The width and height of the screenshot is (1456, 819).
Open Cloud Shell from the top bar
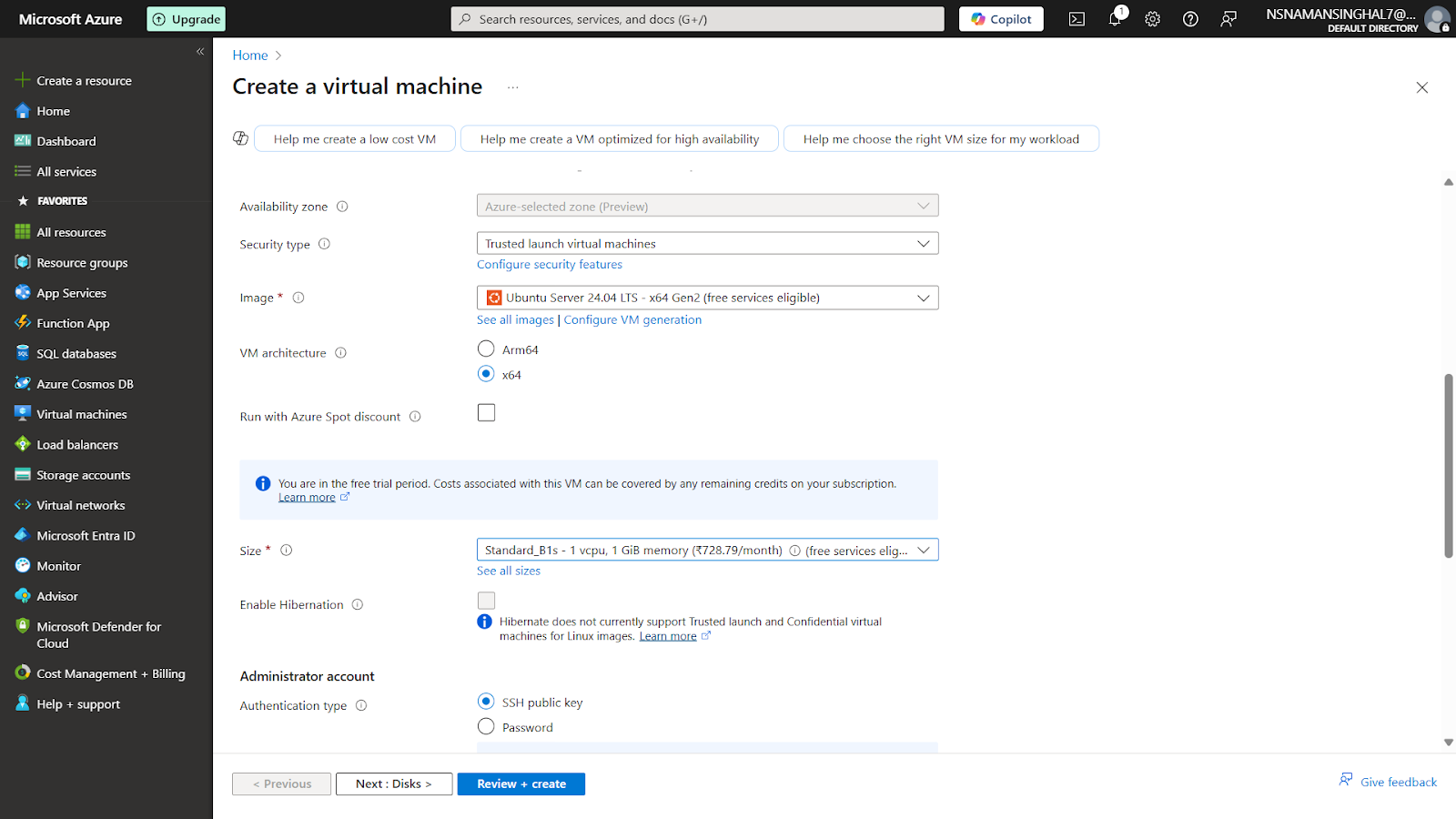pyautogui.click(x=1077, y=19)
